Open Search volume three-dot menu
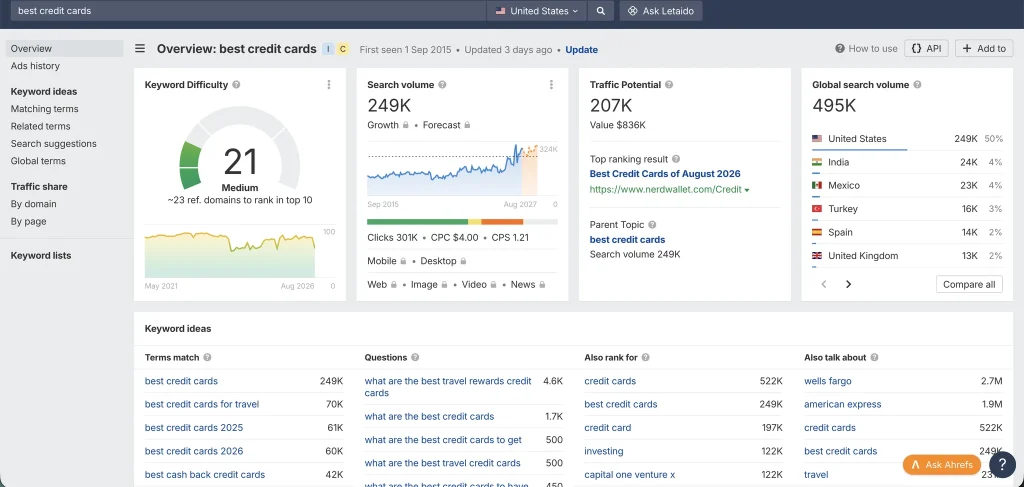Screen dimensions: 1024x487 (x=551, y=85)
